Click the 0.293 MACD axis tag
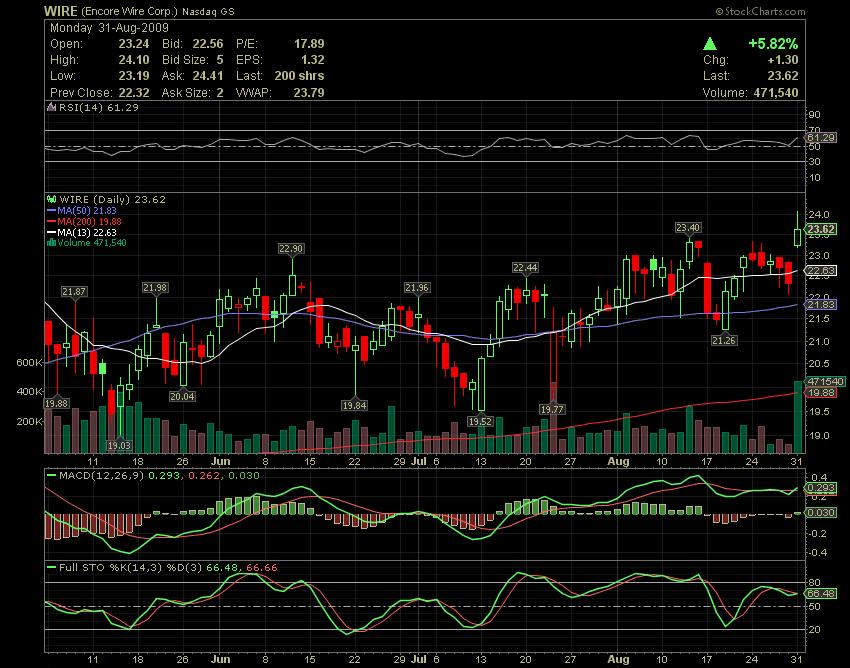 [821, 488]
